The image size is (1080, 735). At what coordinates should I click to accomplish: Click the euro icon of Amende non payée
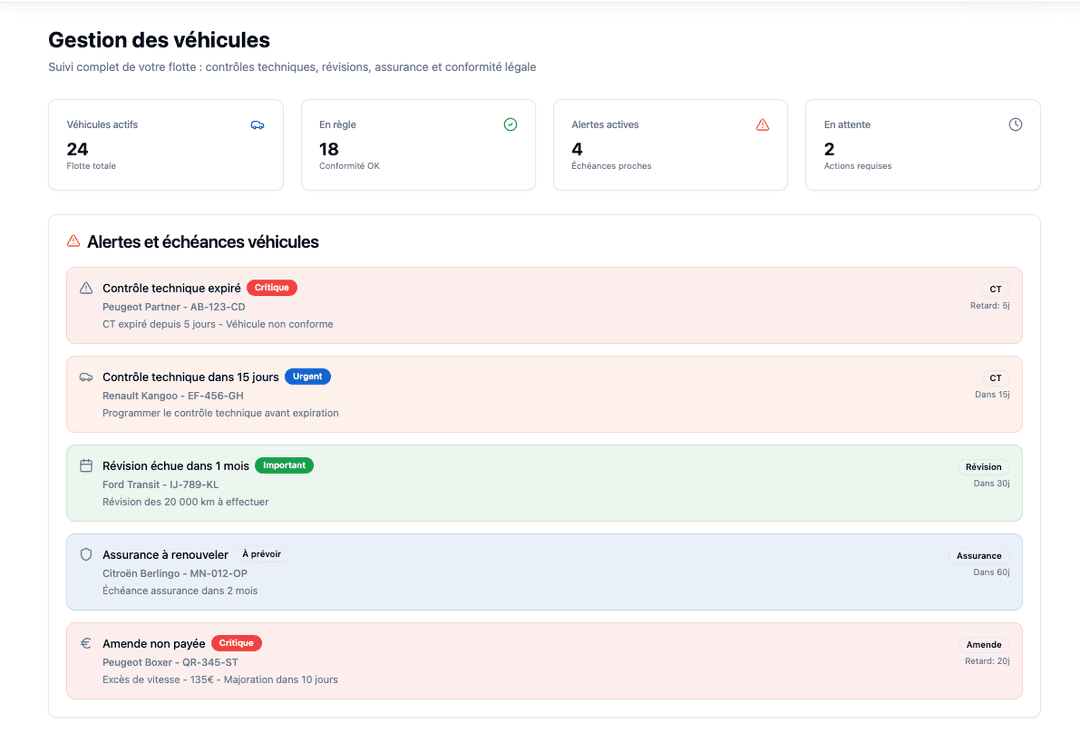pos(86,644)
